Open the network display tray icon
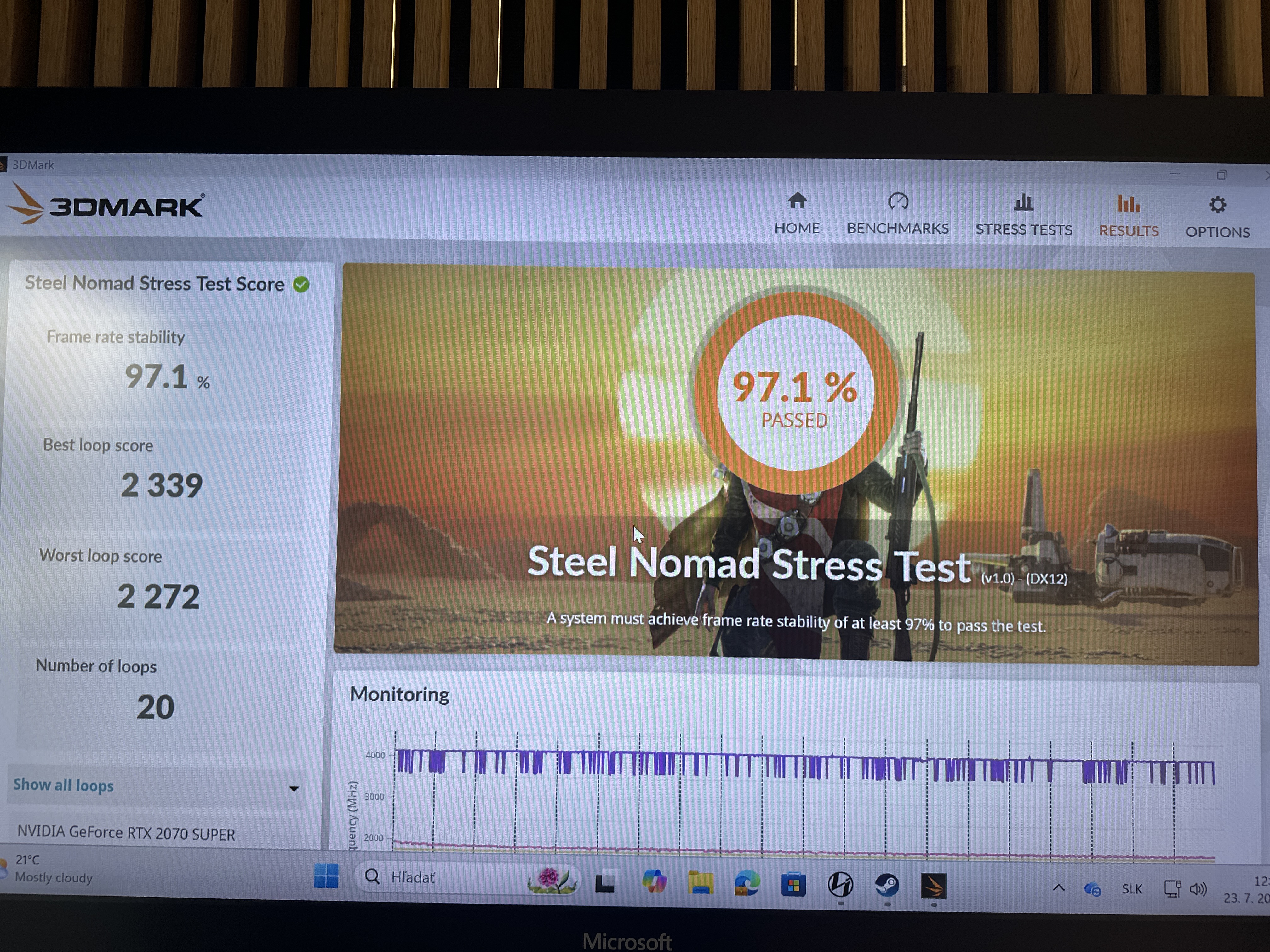The width and height of the screenshot is (1270, 952). coord(1172,889)
